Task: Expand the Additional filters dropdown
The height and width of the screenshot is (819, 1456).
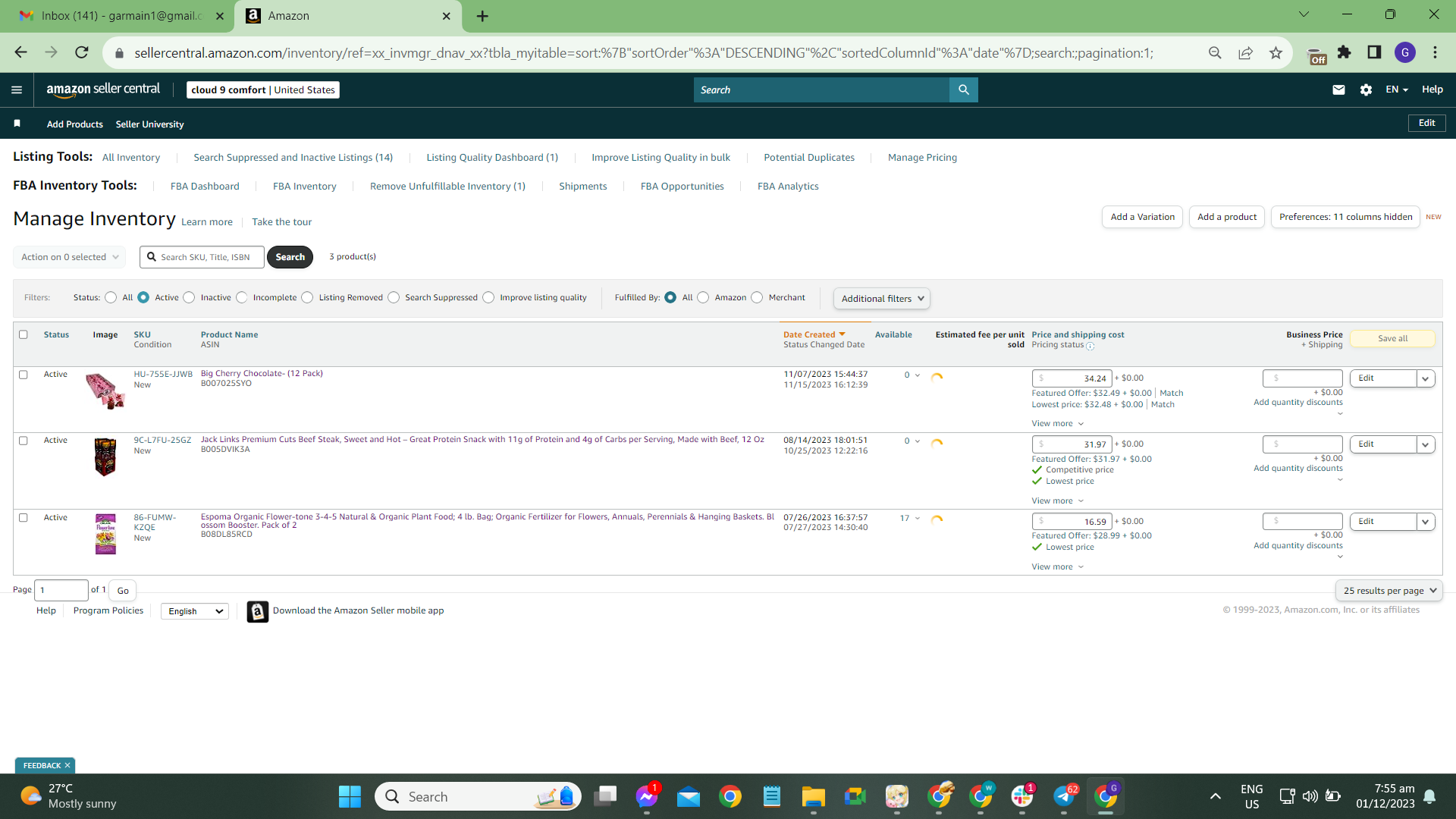Action: [x=881, y=299]
